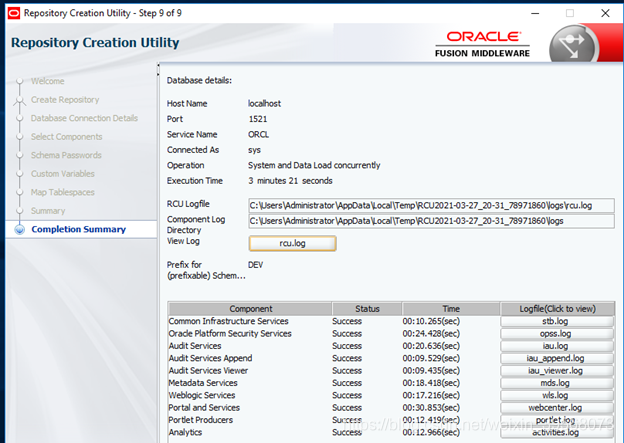Open the webcenter.log logfile
The width and height of the screenshot is (624, 443).
[x=557, y=408]
